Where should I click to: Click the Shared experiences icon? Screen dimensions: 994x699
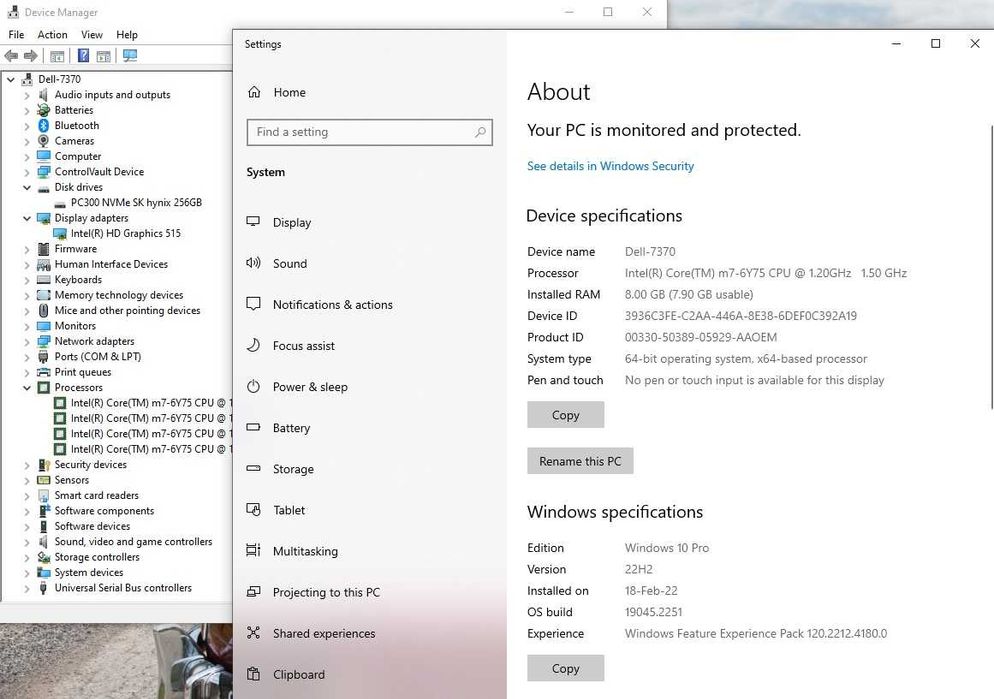(x=254, y=633)
